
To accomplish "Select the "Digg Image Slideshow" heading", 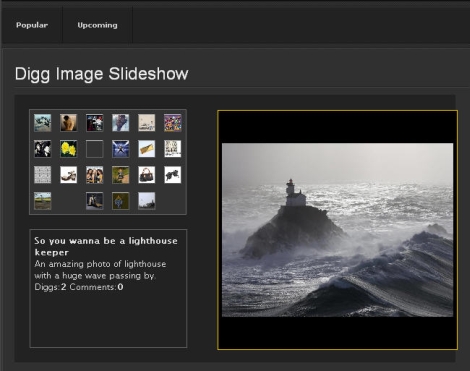I will [101, 74].
